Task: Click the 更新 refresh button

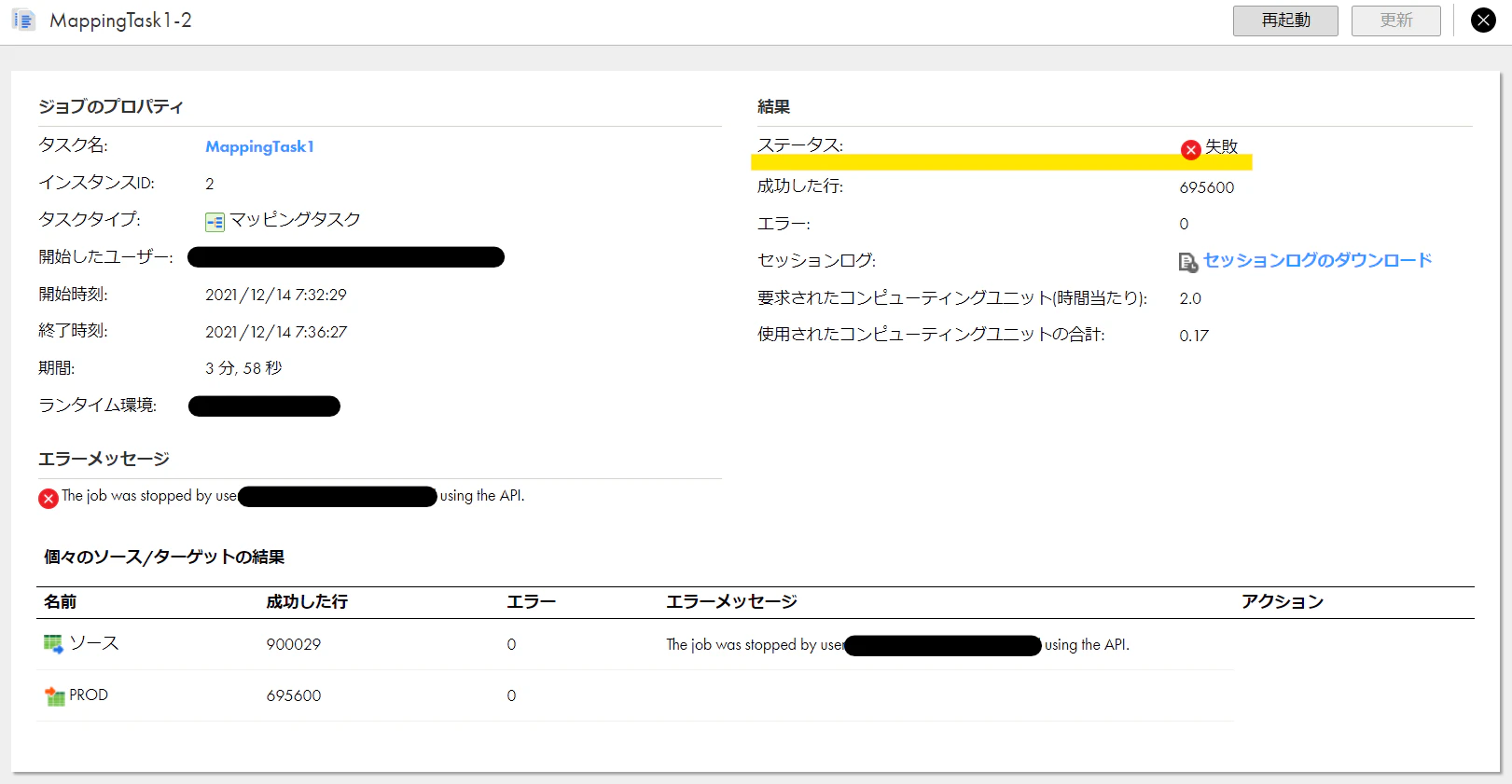Action: [x=1396, y=21]
